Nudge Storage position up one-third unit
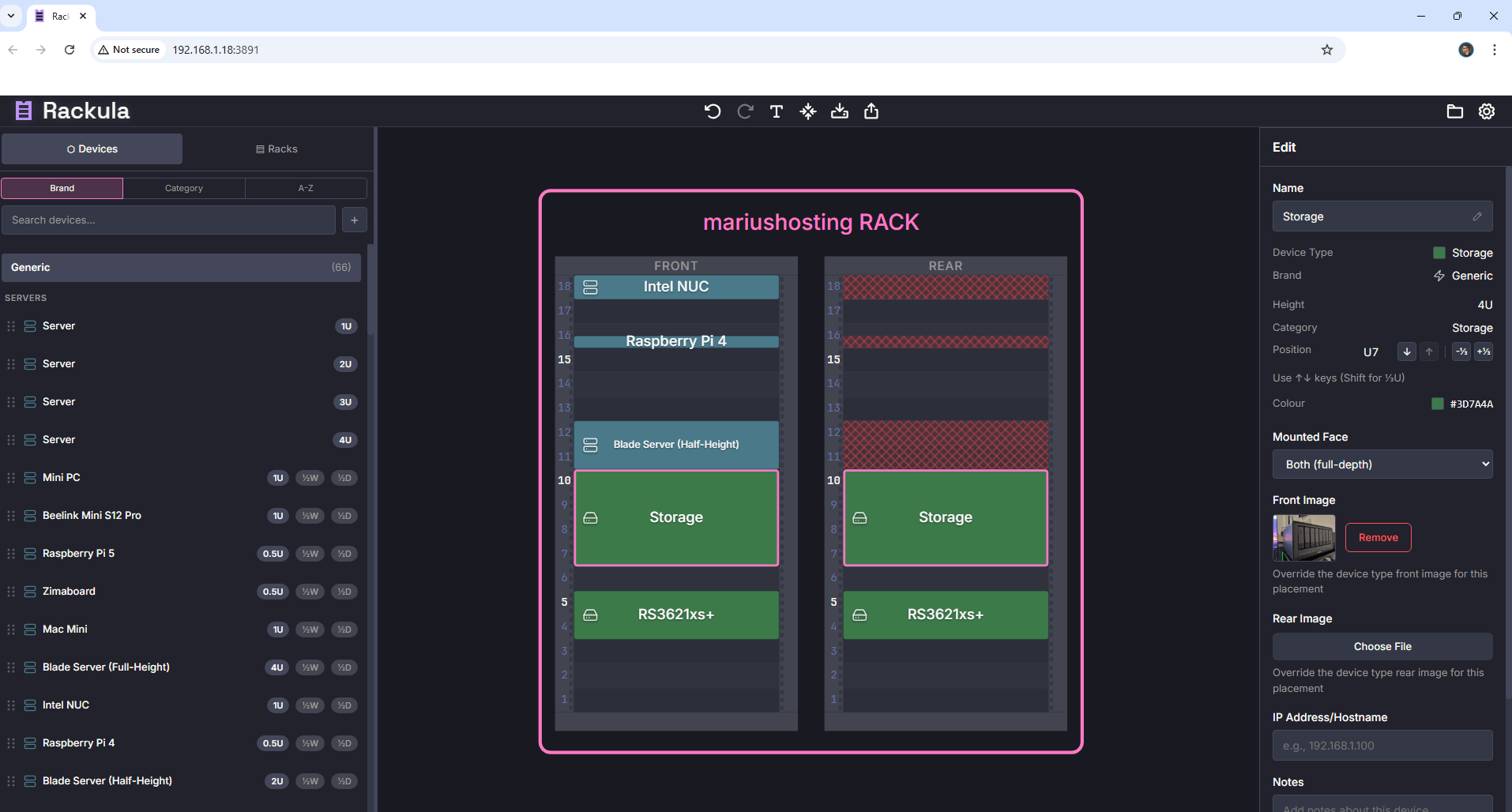 pos(1484,351)
